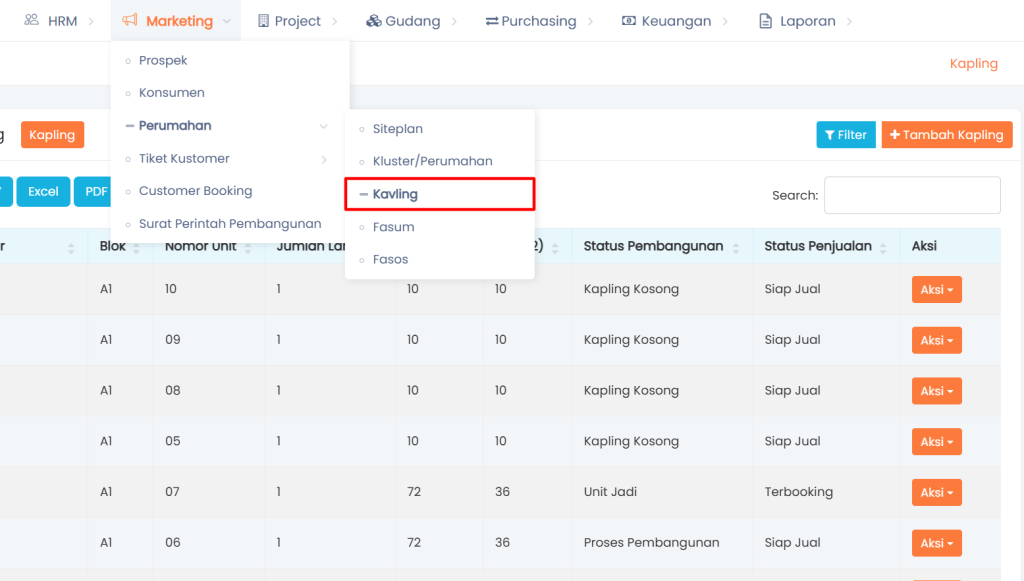The height and width of the screenshot is (581, 1024).
Task: Click the Laporan document icon
Action: [766, 21]
